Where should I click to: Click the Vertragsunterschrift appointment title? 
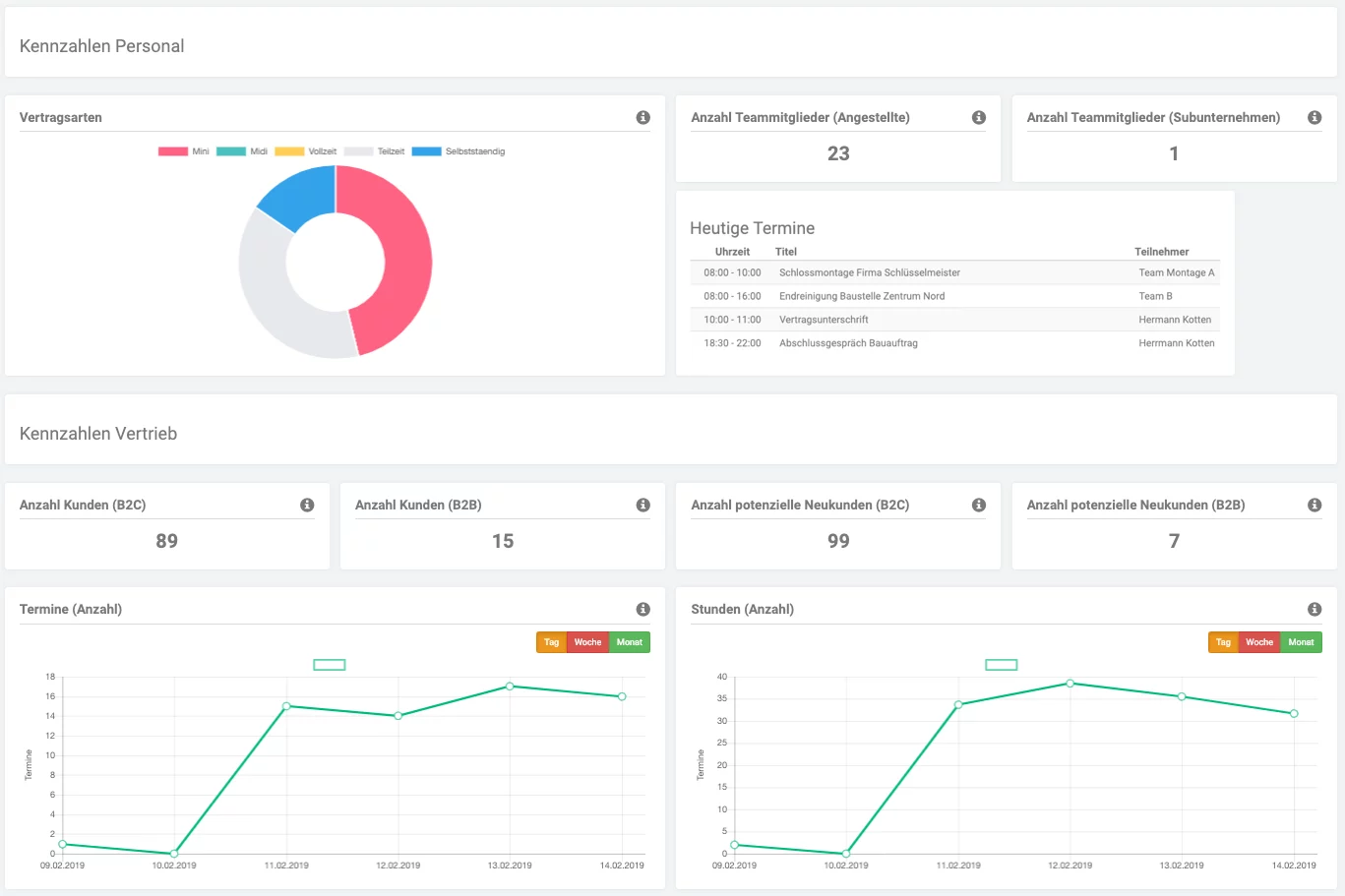pos(824,320)
